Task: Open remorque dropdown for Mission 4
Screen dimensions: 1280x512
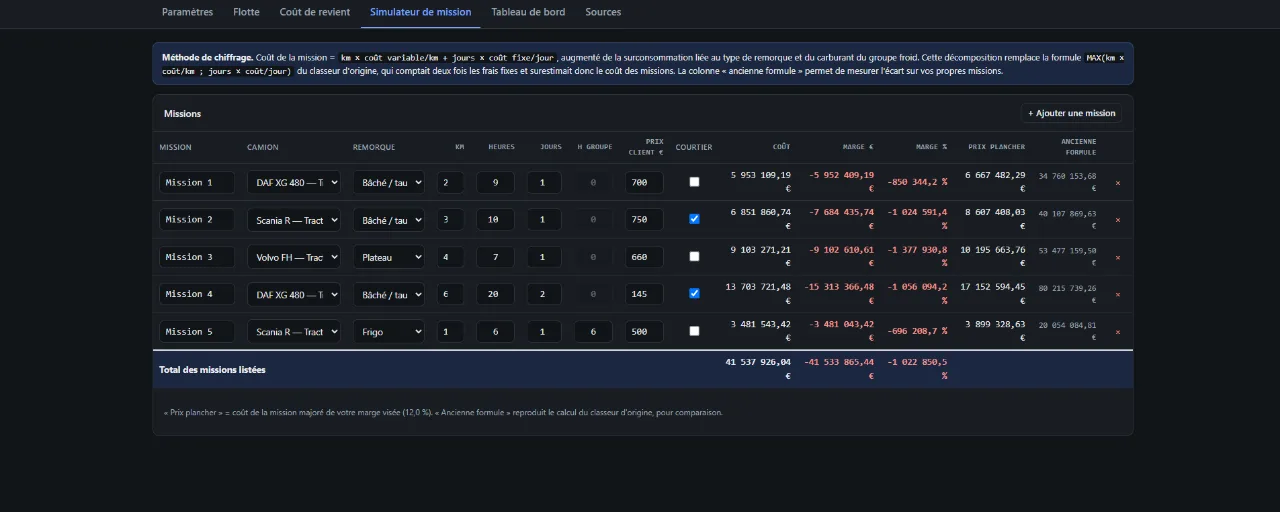Action: coord(388,294)
